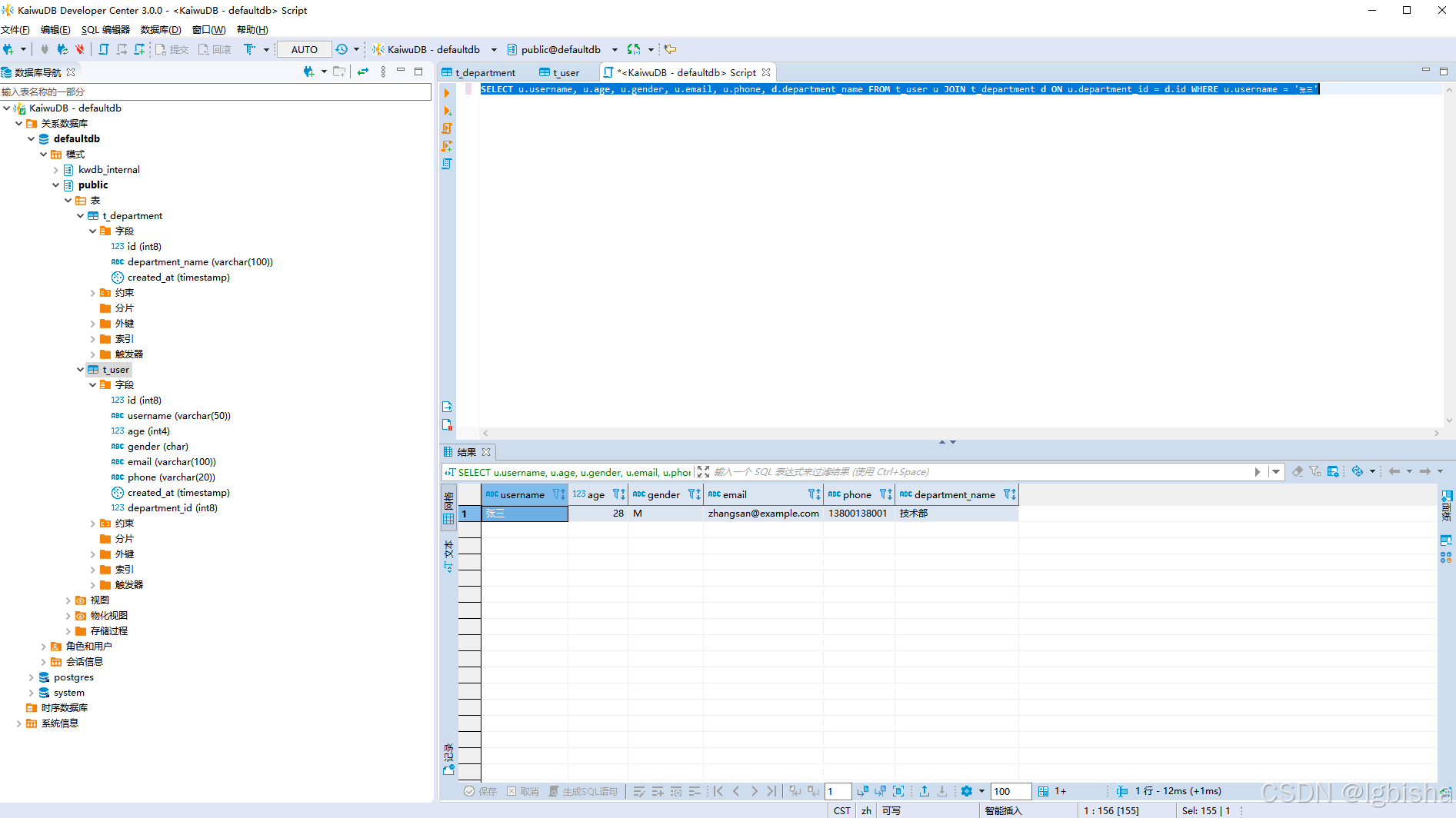Open the KaiwuDB - defaultdb connection dropdown
This screenshot has height=818, width=1456.
click(x=494, y=50)
